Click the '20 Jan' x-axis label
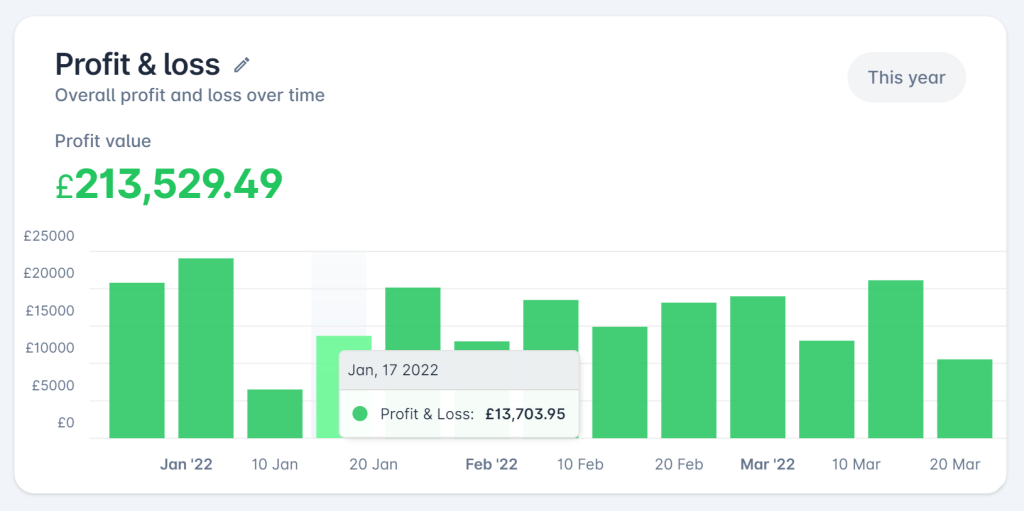 tap(374, 465)
